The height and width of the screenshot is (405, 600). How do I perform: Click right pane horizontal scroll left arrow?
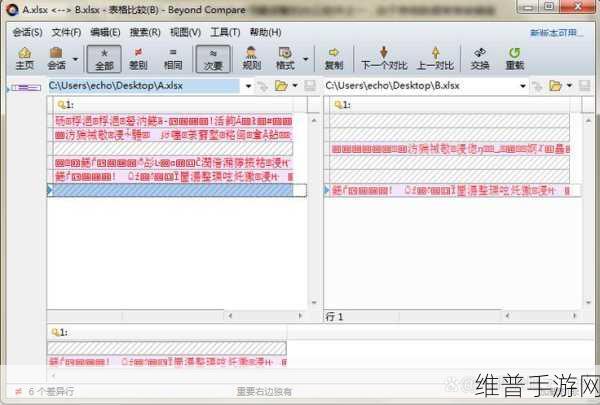tap(507, 316)
